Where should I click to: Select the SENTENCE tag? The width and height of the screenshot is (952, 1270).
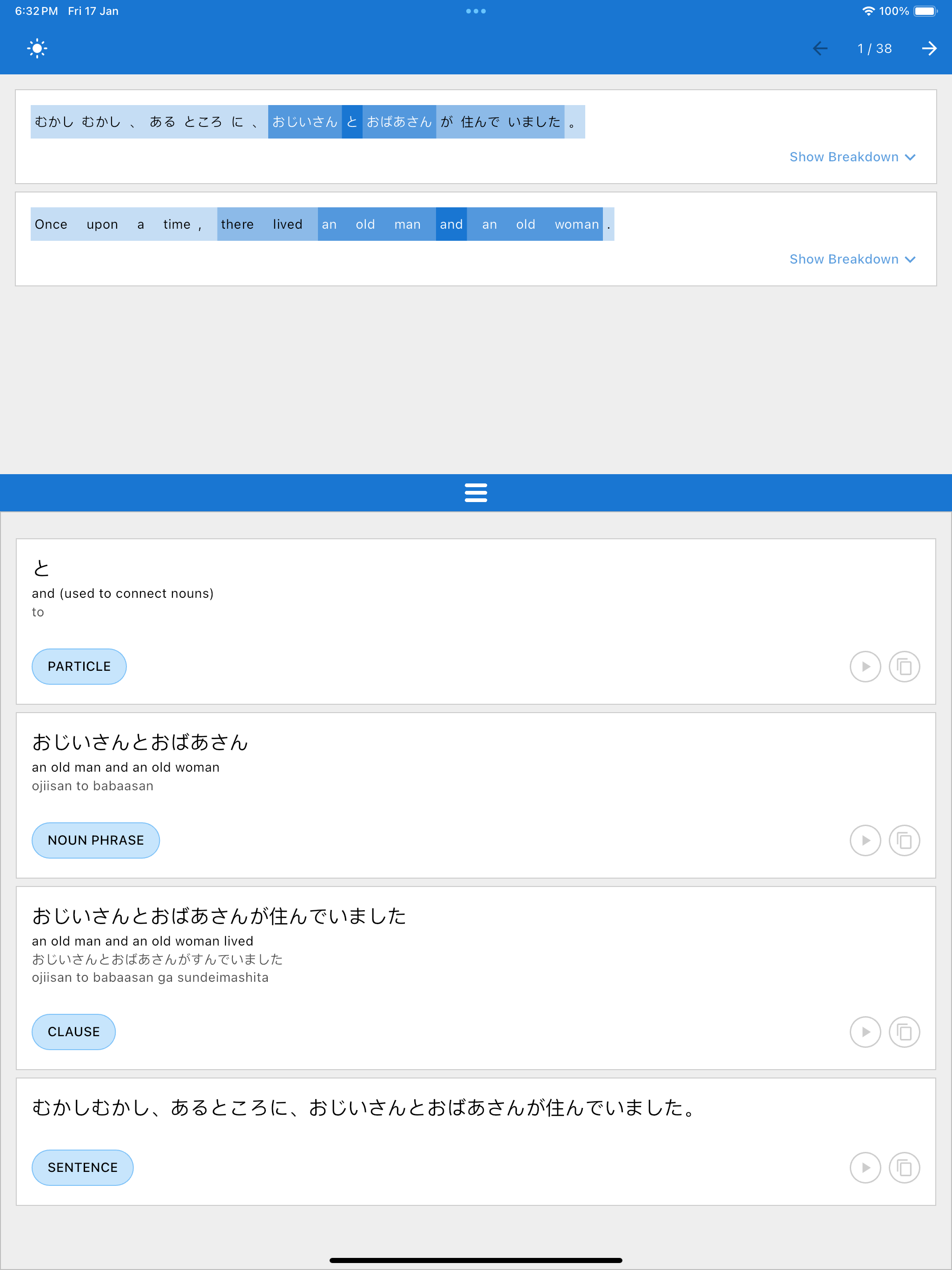point(82,1167)
